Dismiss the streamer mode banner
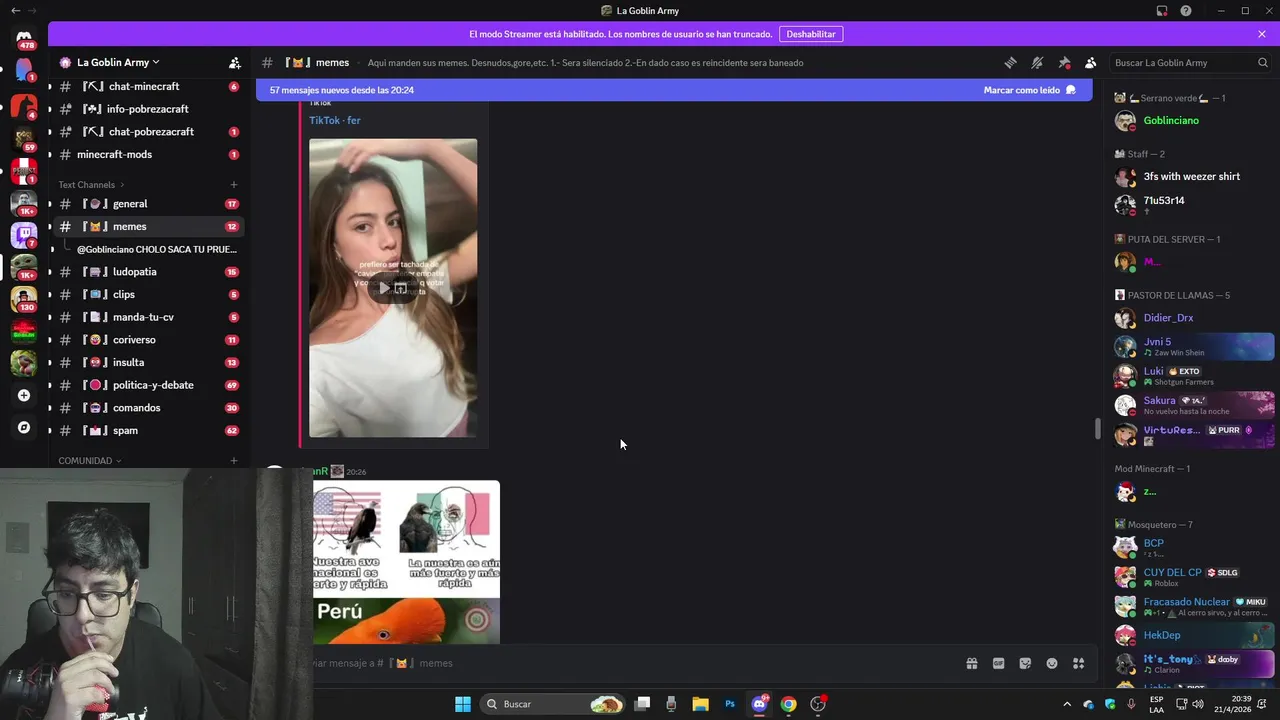Screen dimensions: 1280x720 coord(1262,34)
